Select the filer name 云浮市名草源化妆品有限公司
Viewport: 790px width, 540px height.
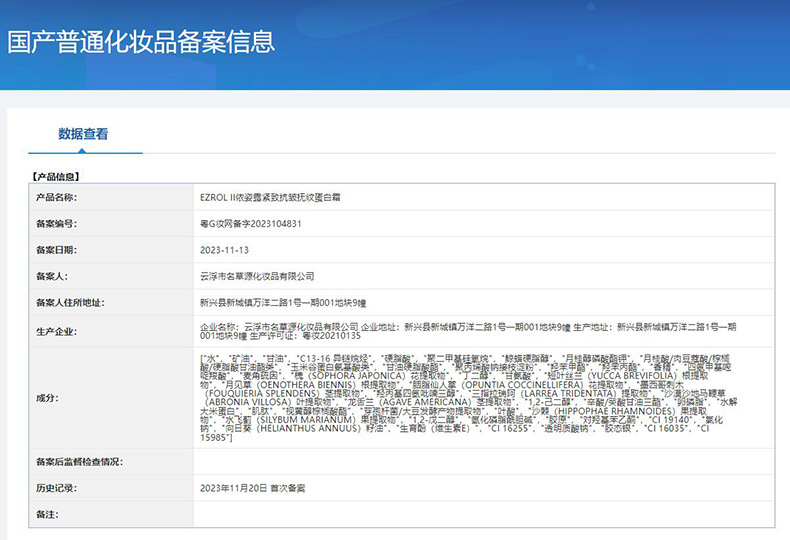pyautogui.click(x=257, y=275)
